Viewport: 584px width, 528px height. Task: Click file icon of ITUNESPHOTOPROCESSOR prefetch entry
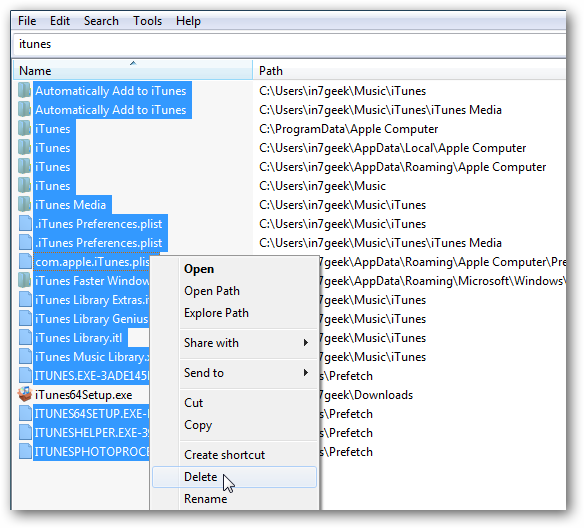(25, 452)
